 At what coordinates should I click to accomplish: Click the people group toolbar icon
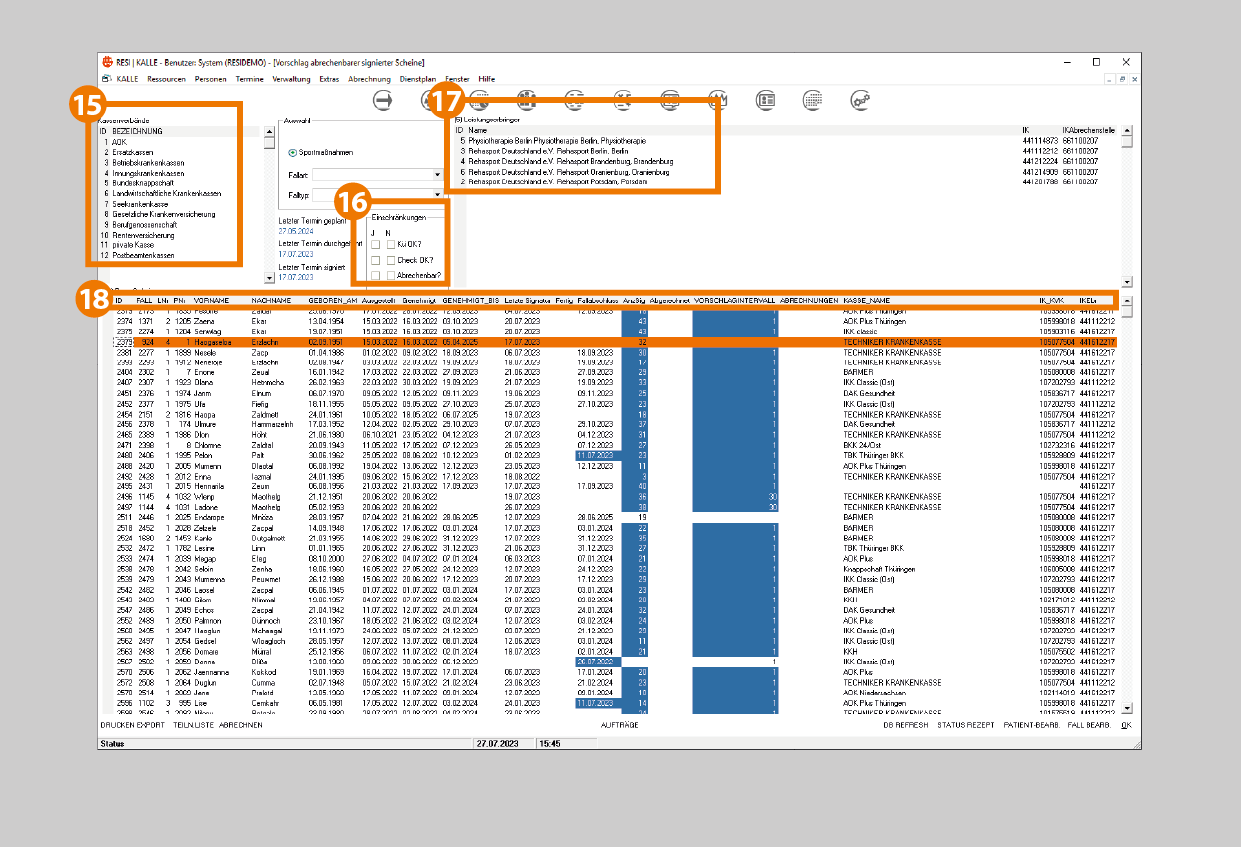tap(527, 100)
